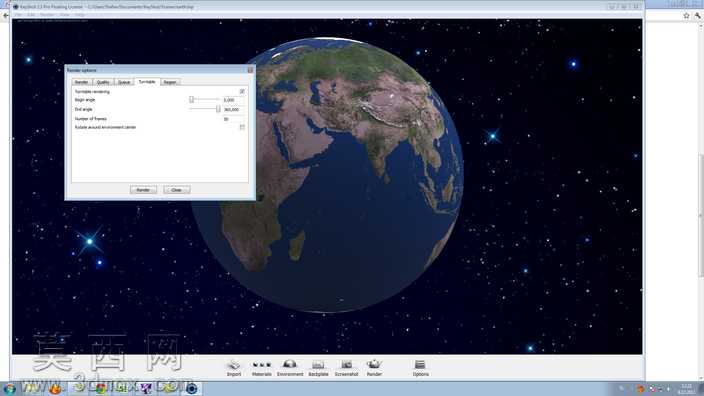Screen dimensions: 704x396
Task: Toggle the Turntable rendering checkbox
Action: point(242,92)
